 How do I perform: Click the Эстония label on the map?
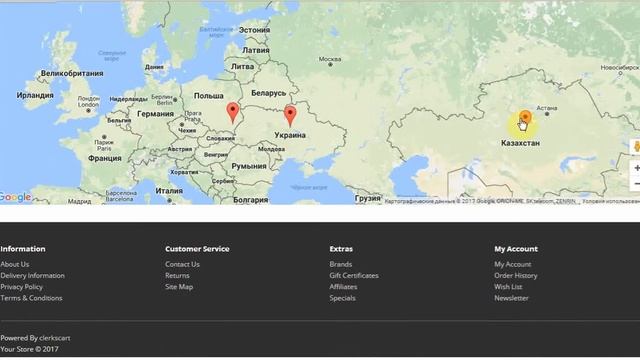[x=254, y=30]
